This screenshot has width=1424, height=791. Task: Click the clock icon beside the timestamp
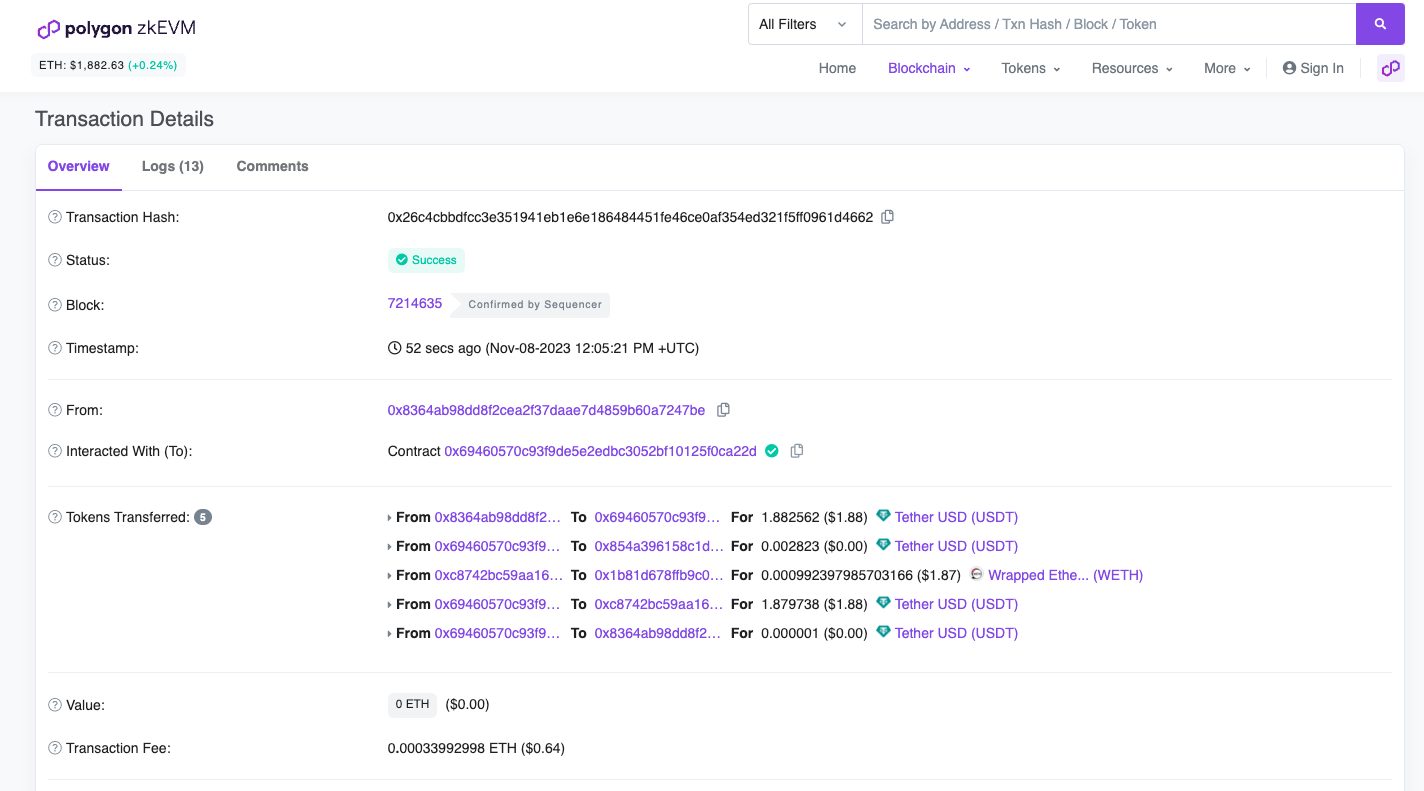[394, 348]
